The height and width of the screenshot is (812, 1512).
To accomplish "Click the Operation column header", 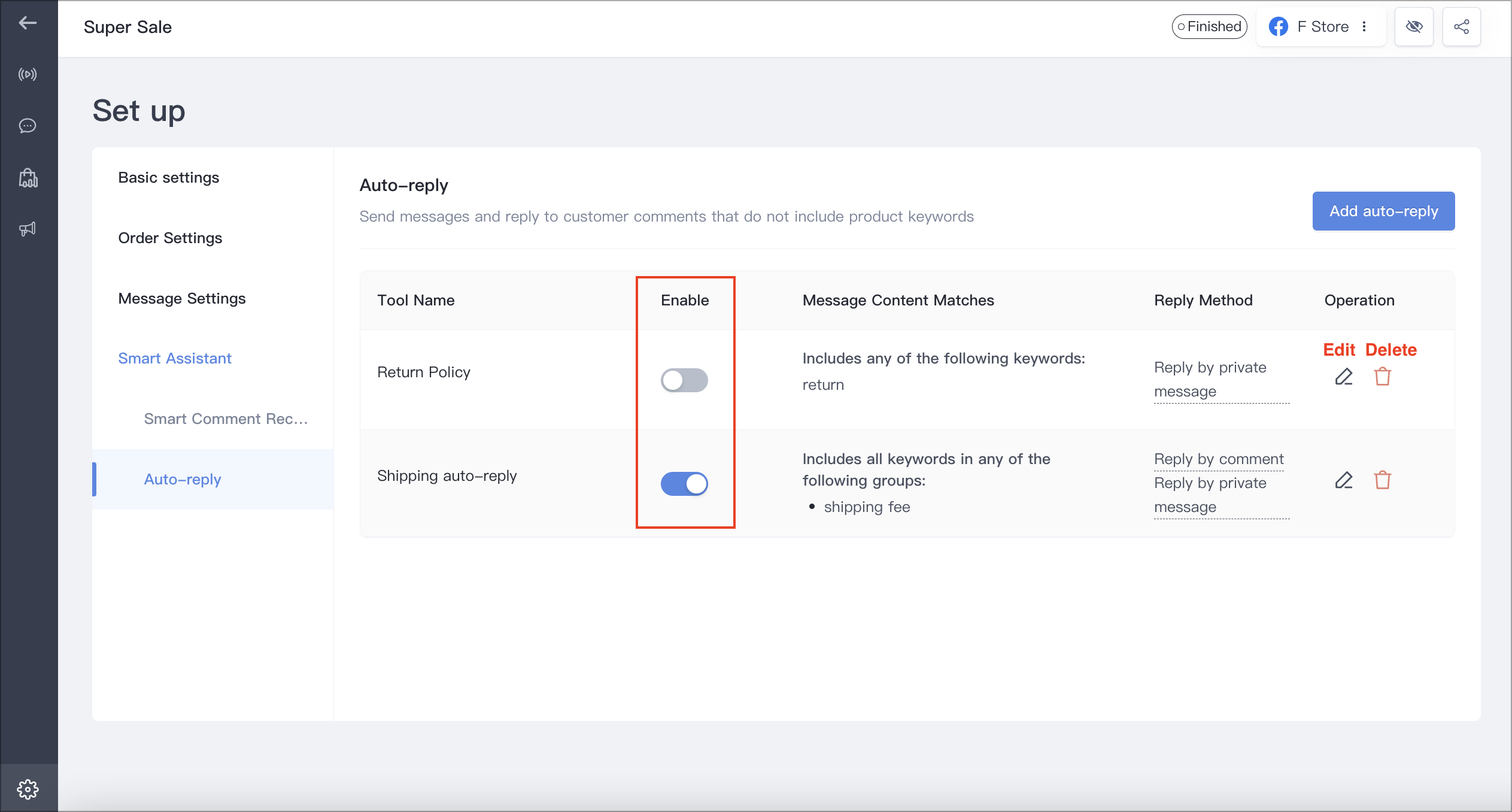I will point(1359,301).
